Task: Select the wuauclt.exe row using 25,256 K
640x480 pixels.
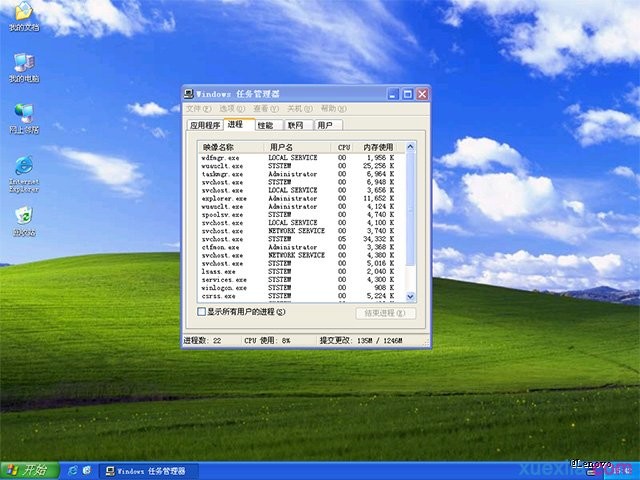Action: (301, 166)
